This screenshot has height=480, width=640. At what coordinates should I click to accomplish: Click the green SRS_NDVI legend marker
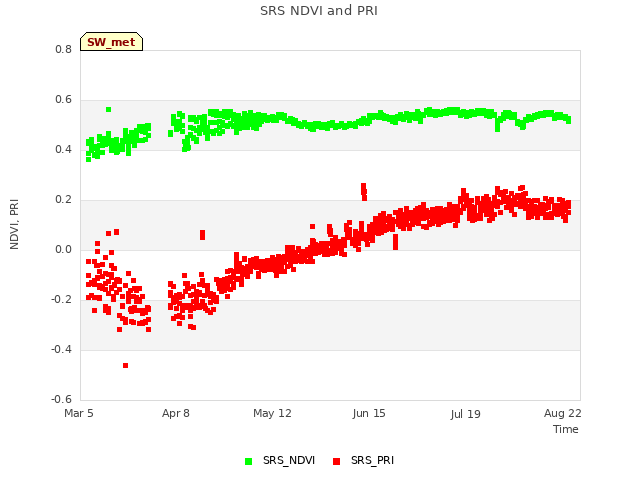pyautogui.click(x=248, y=461)
